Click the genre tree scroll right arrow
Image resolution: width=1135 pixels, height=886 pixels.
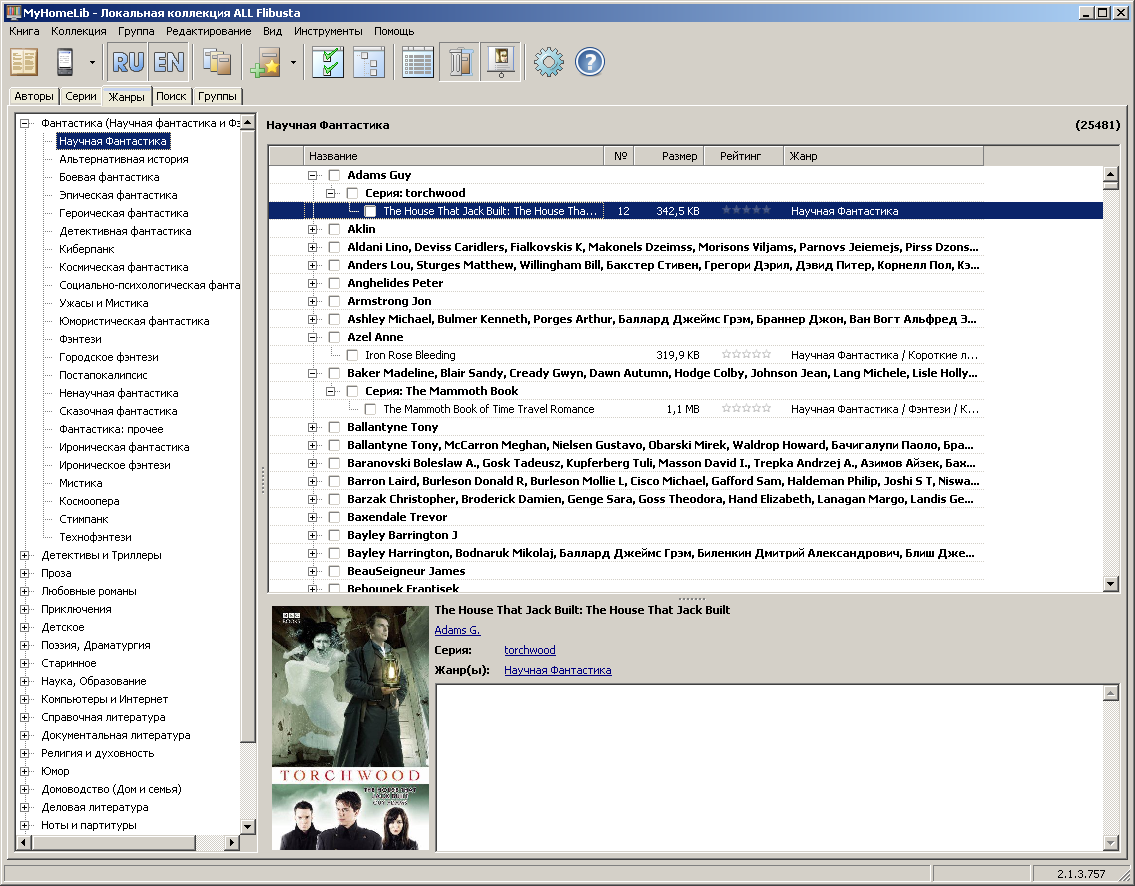[232, 843]
